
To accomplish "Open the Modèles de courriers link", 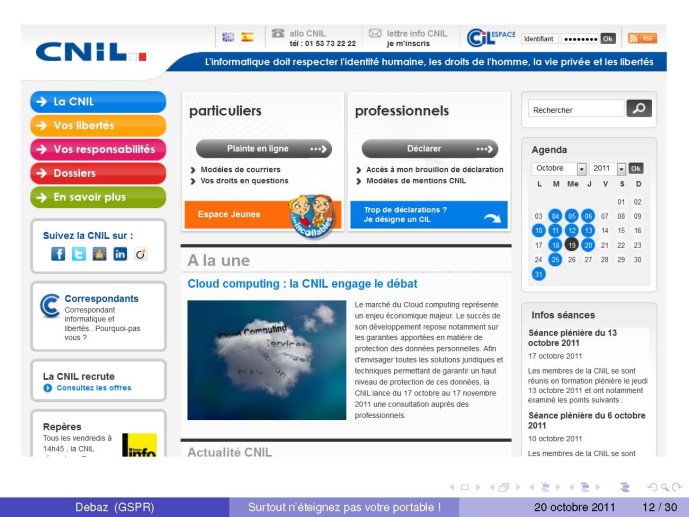I will [240, 170].
